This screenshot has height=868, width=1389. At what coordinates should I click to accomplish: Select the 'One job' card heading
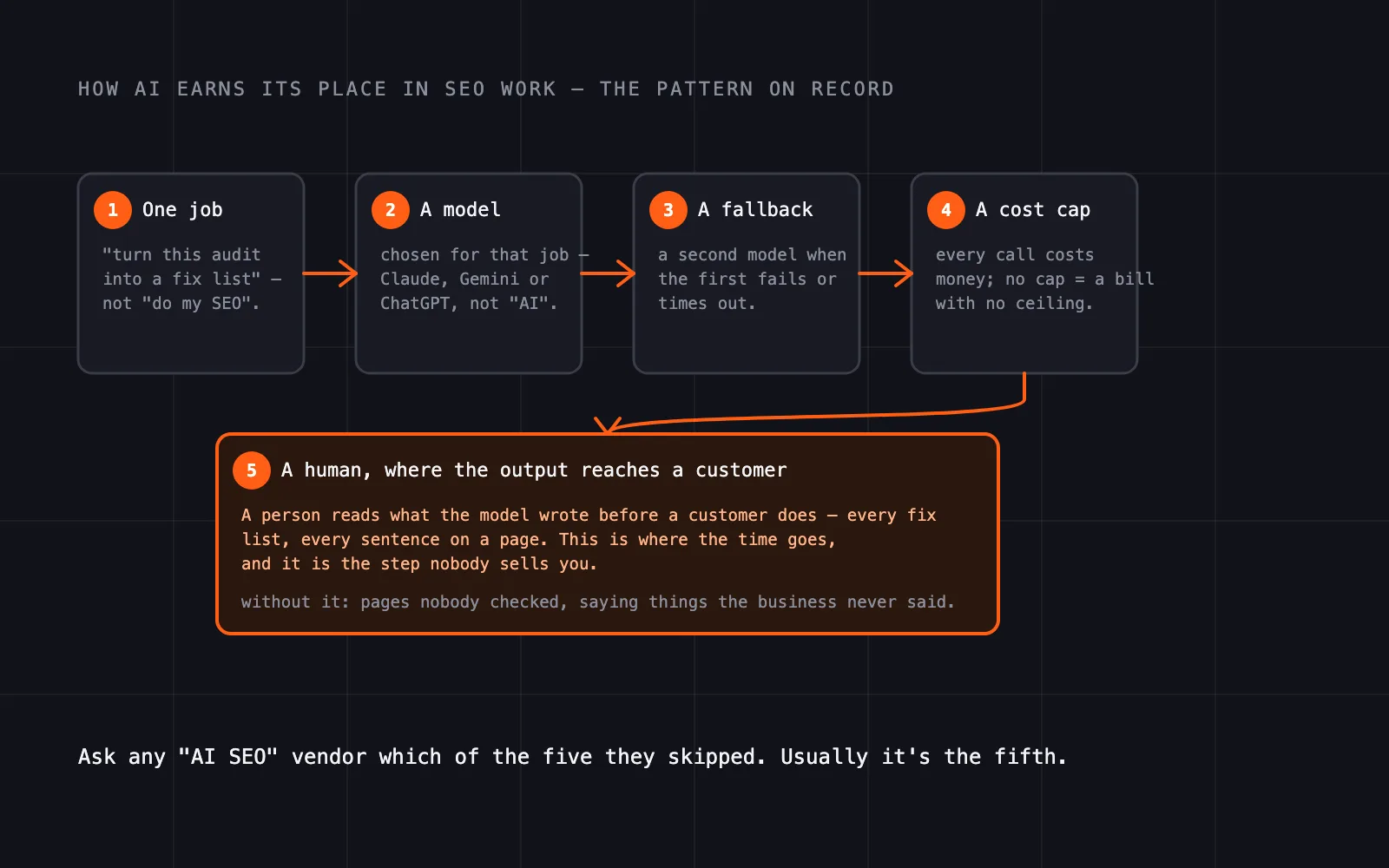182,210
